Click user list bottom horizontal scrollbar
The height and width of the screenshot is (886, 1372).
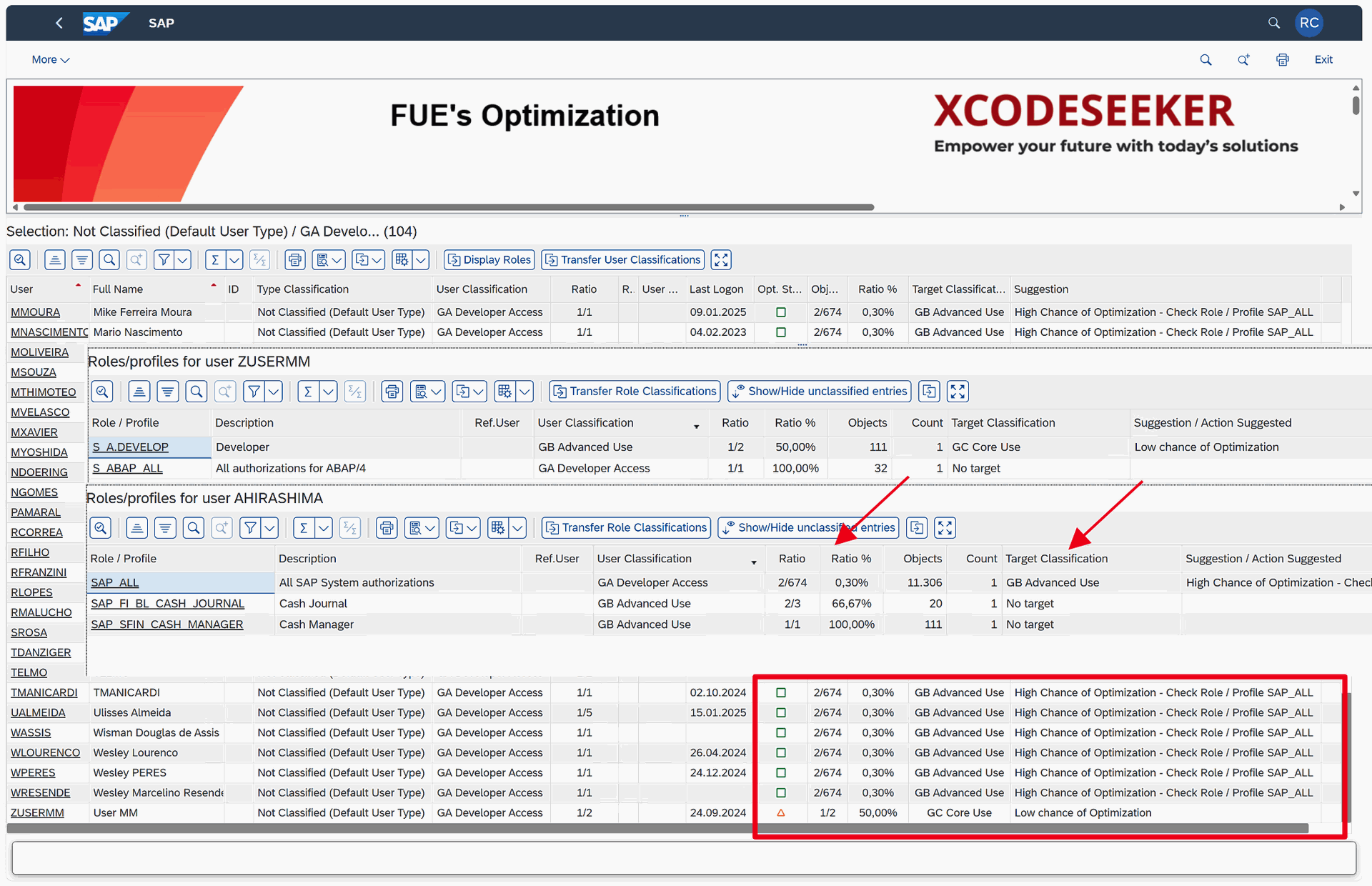(657, 829)
